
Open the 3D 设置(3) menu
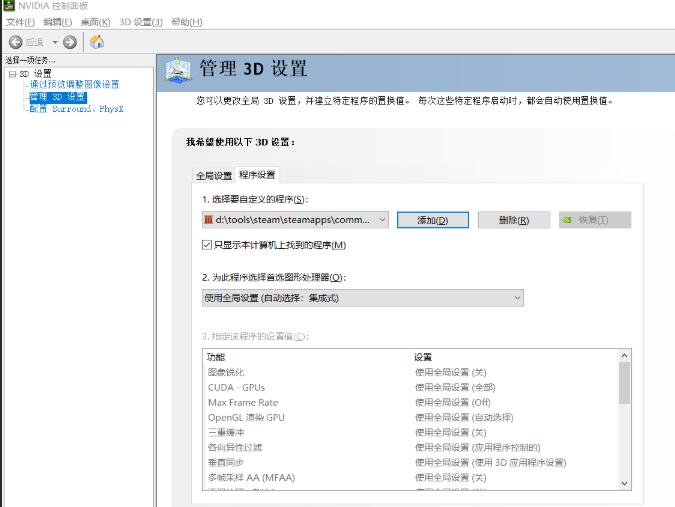coord(141,22)
